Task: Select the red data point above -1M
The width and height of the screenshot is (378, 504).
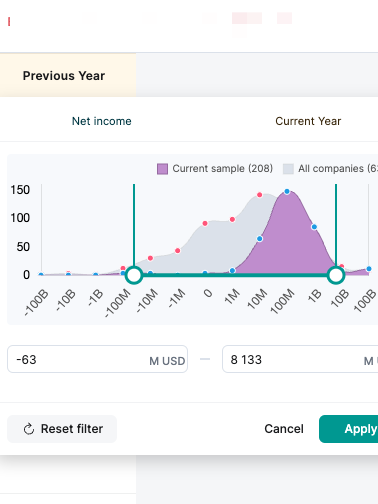Action: click(x=178, y=251)
